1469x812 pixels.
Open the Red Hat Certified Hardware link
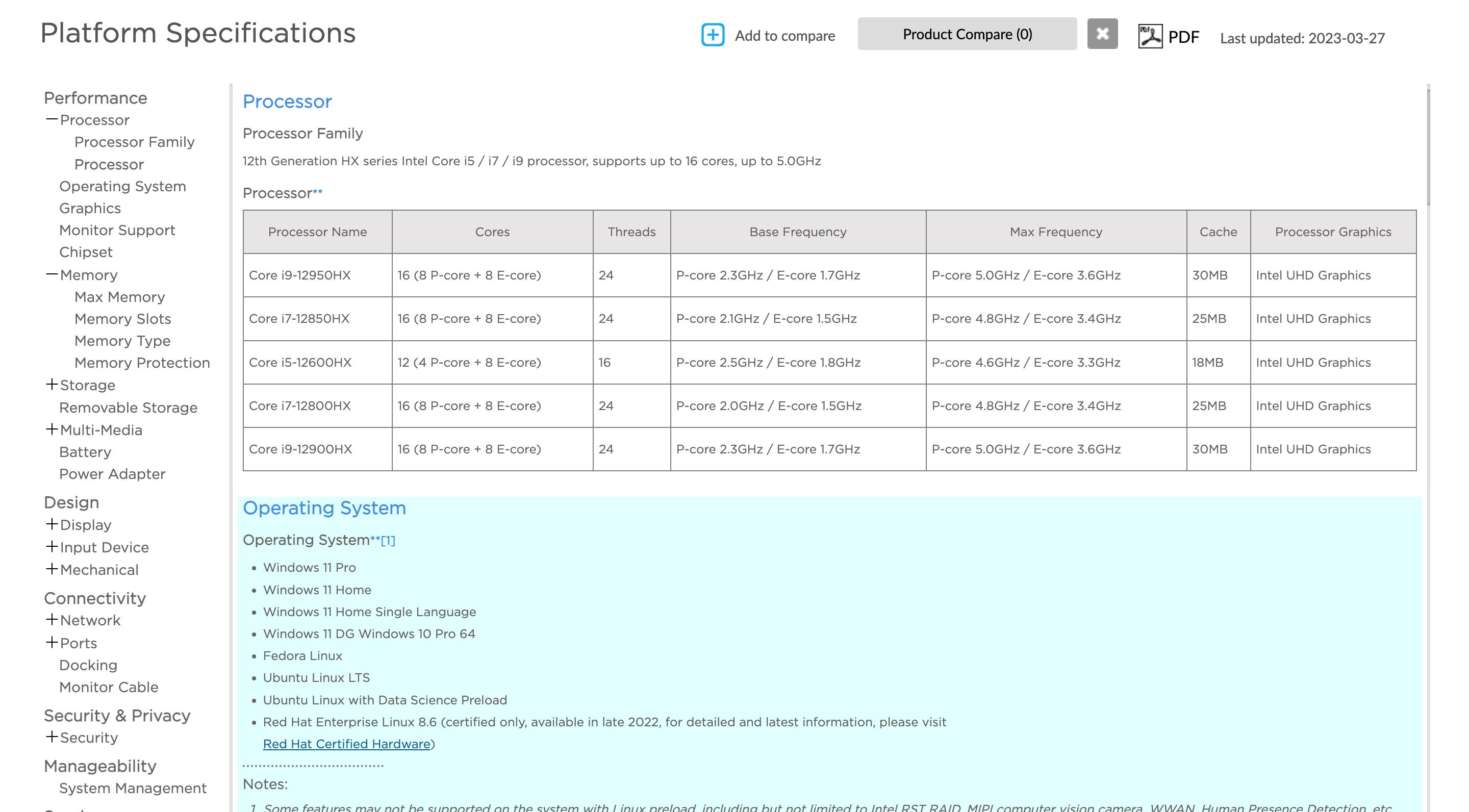[x=346, y=744]
